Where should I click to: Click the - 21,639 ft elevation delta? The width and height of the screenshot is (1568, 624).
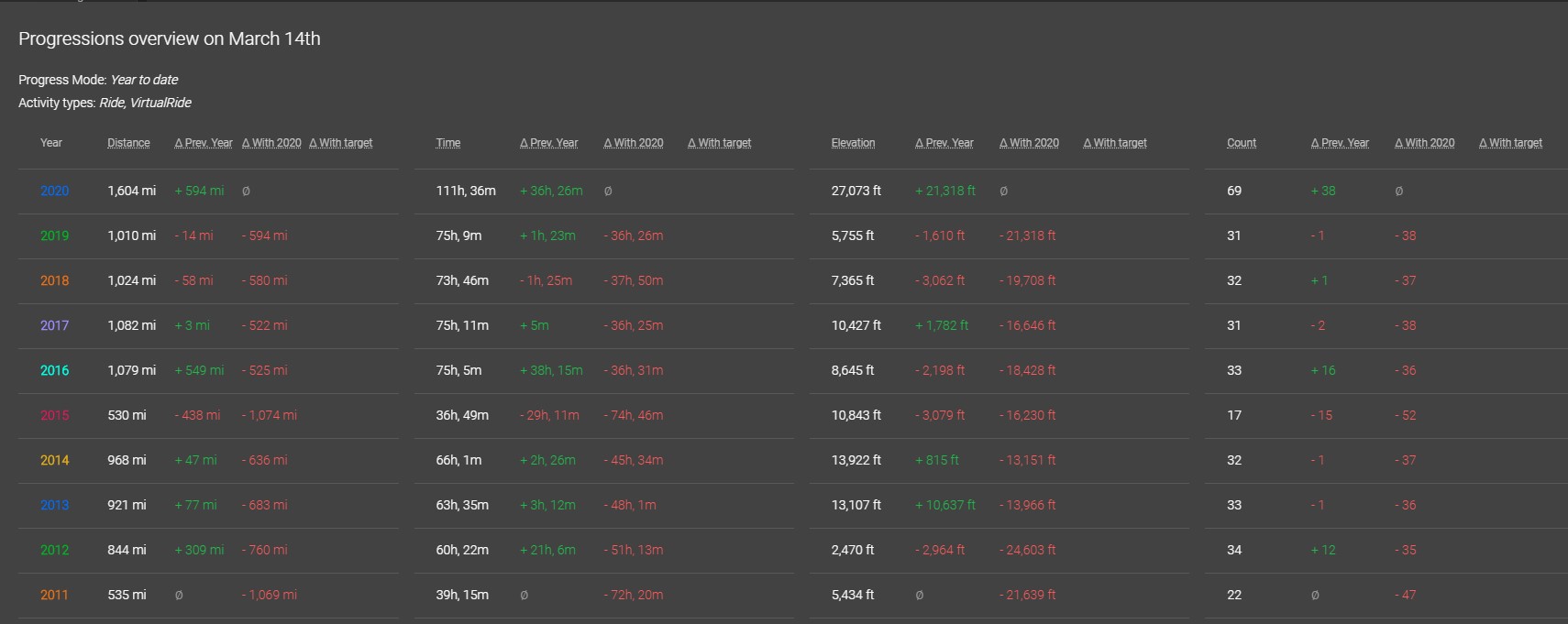[x=1028, y=595]
